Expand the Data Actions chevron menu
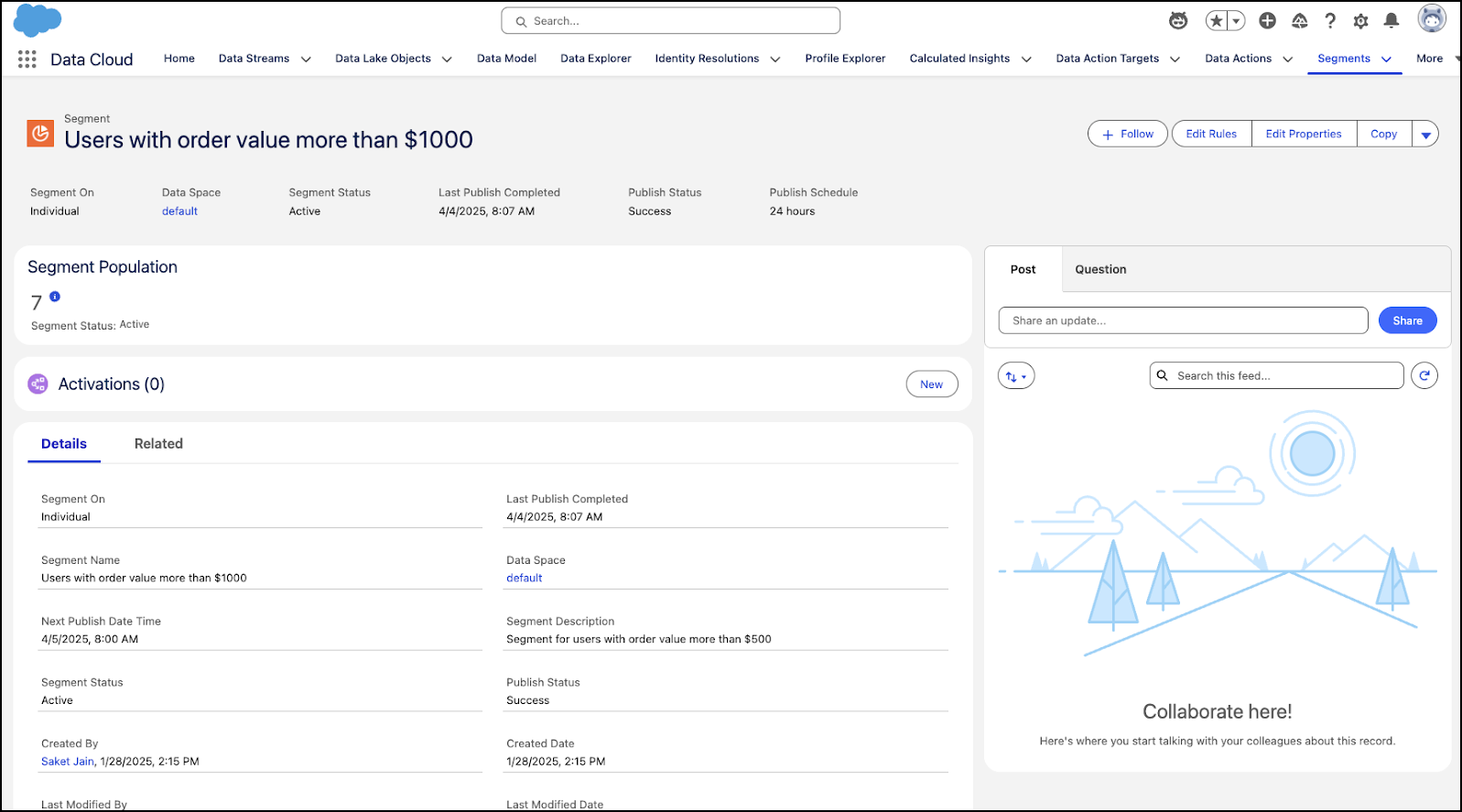Screen dimensions: 1462x812 click(1287, 60)
